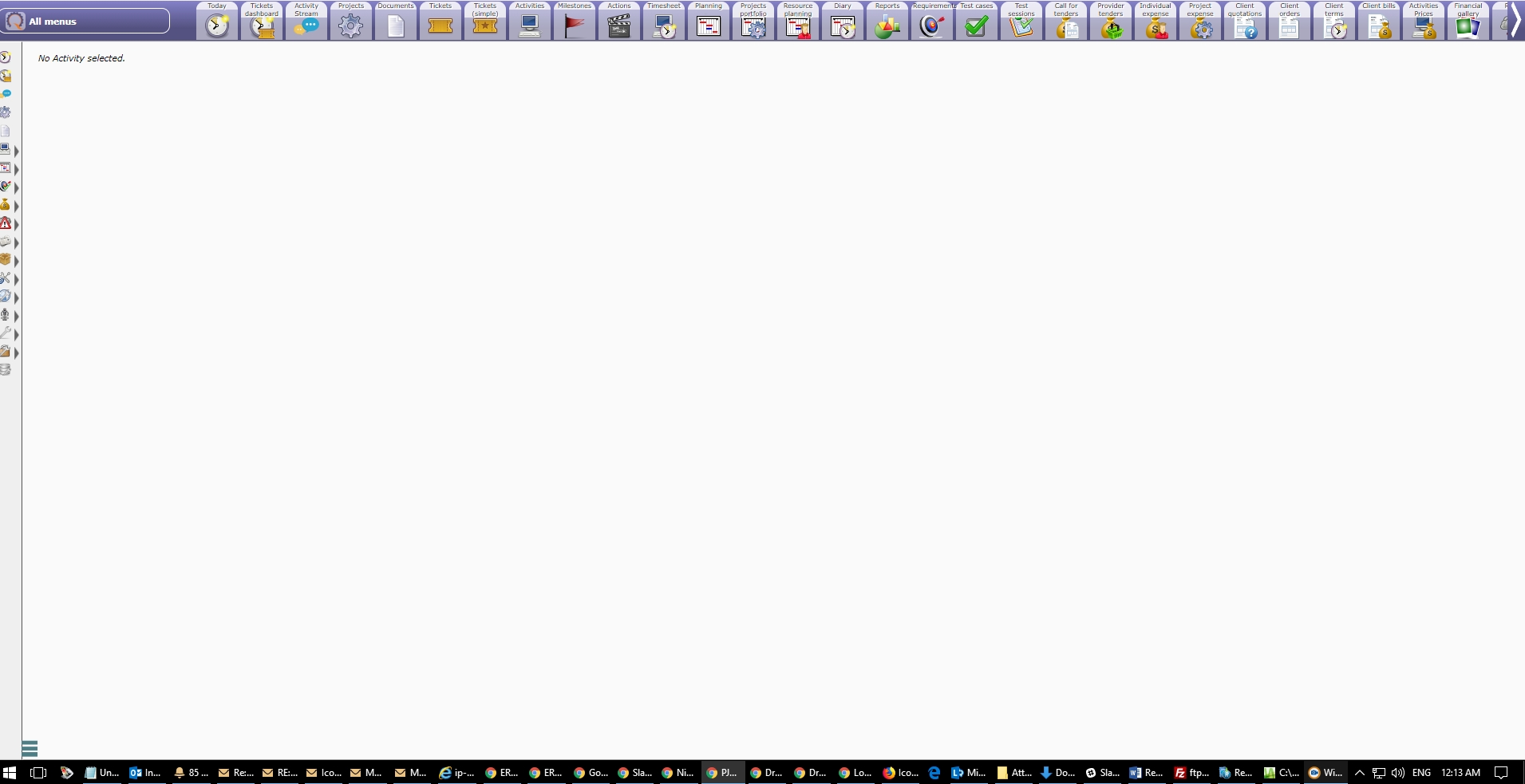
Task: Click the padlock icon in the sidebar
Action: click(6, 352)
